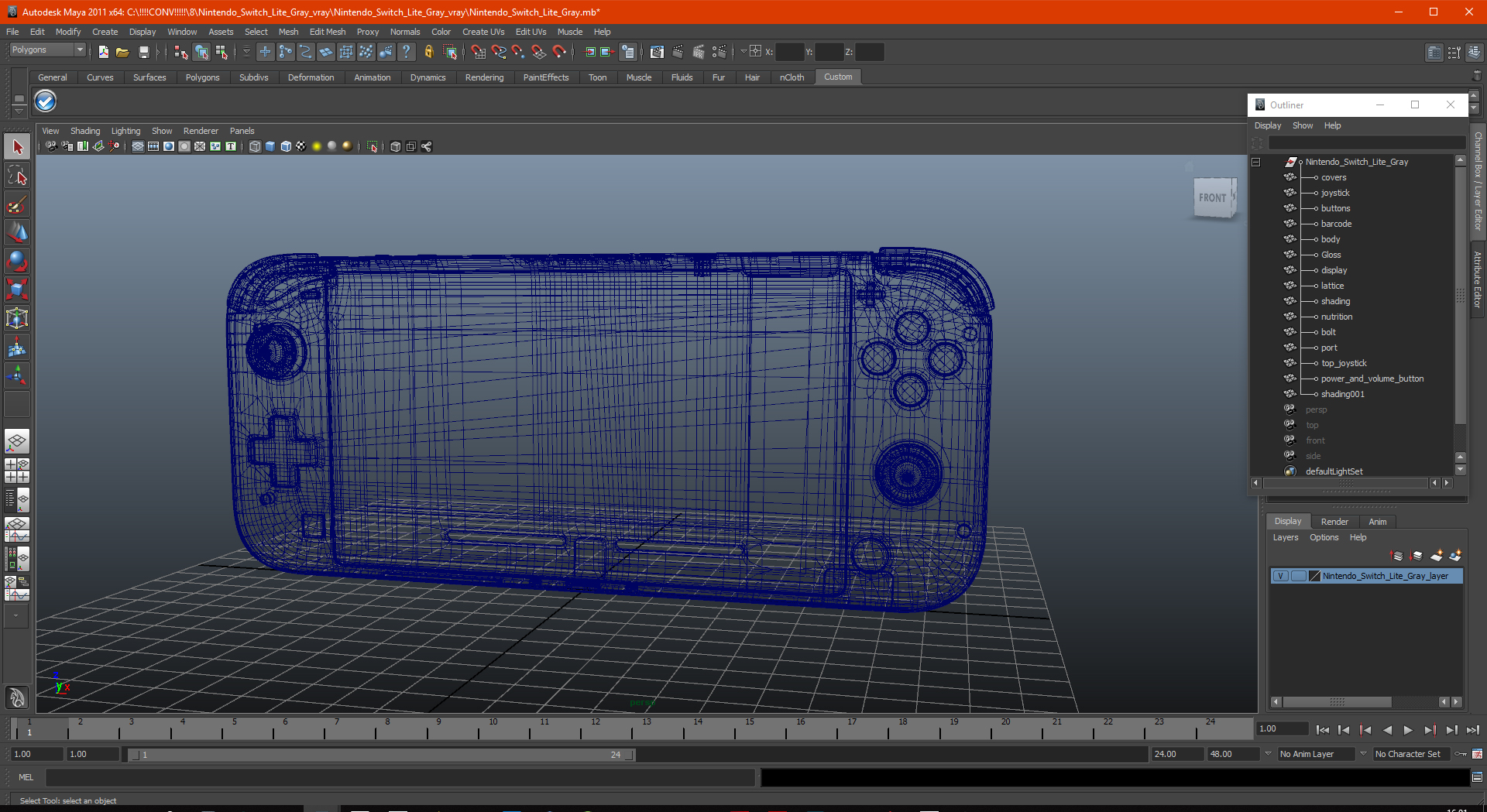Select the Universal Manipulator tool
The image size is (1487, 812).
pos(17,319)
